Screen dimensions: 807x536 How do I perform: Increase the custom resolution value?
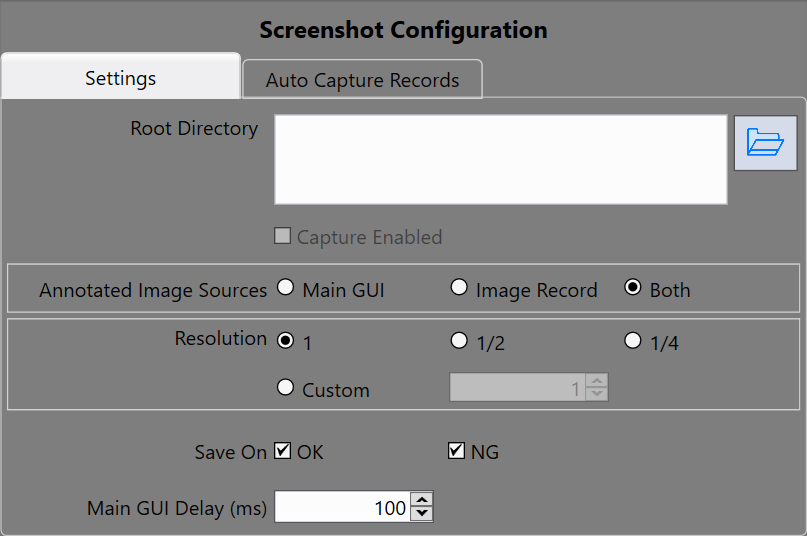597,381
